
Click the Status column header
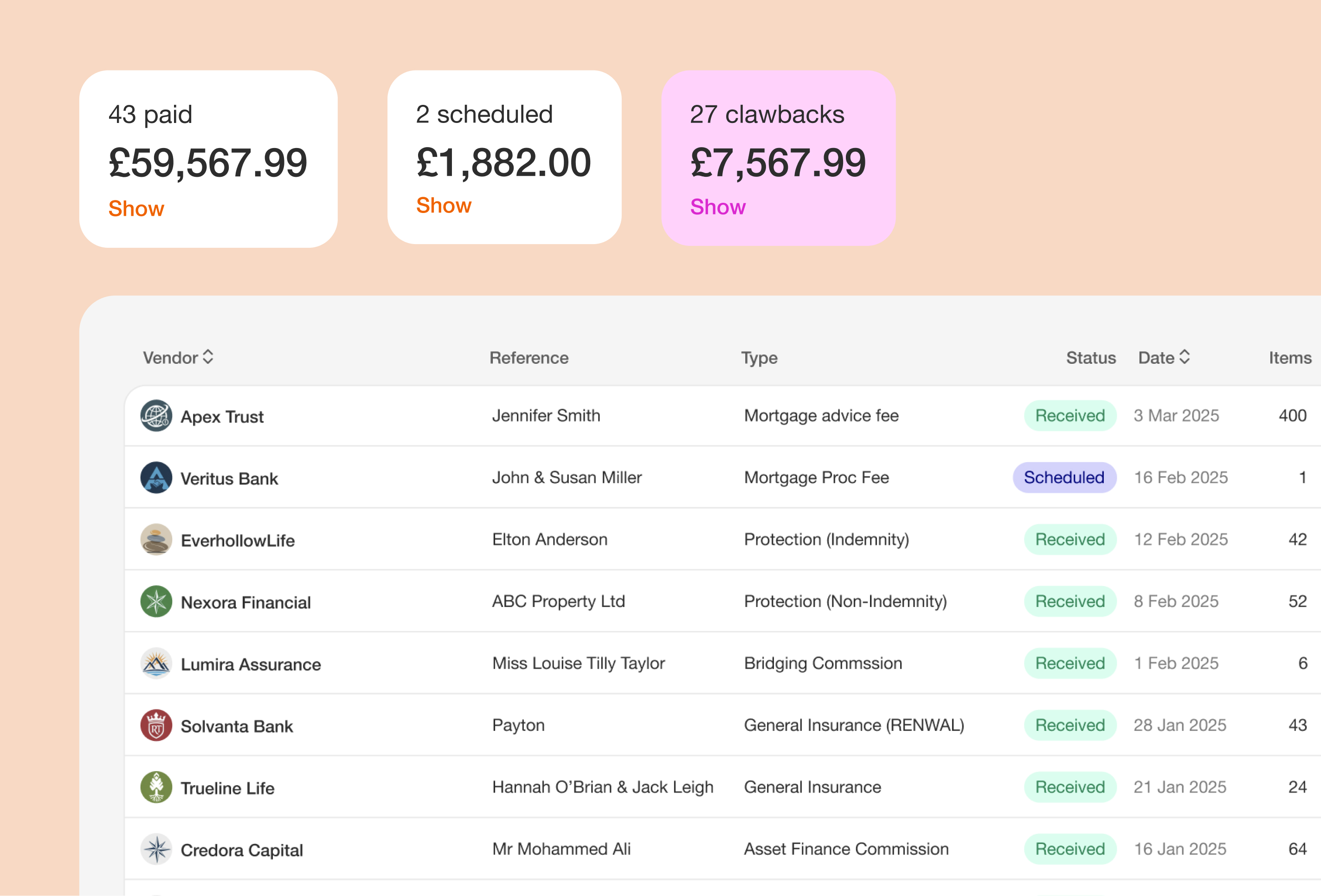(1090, 358)
